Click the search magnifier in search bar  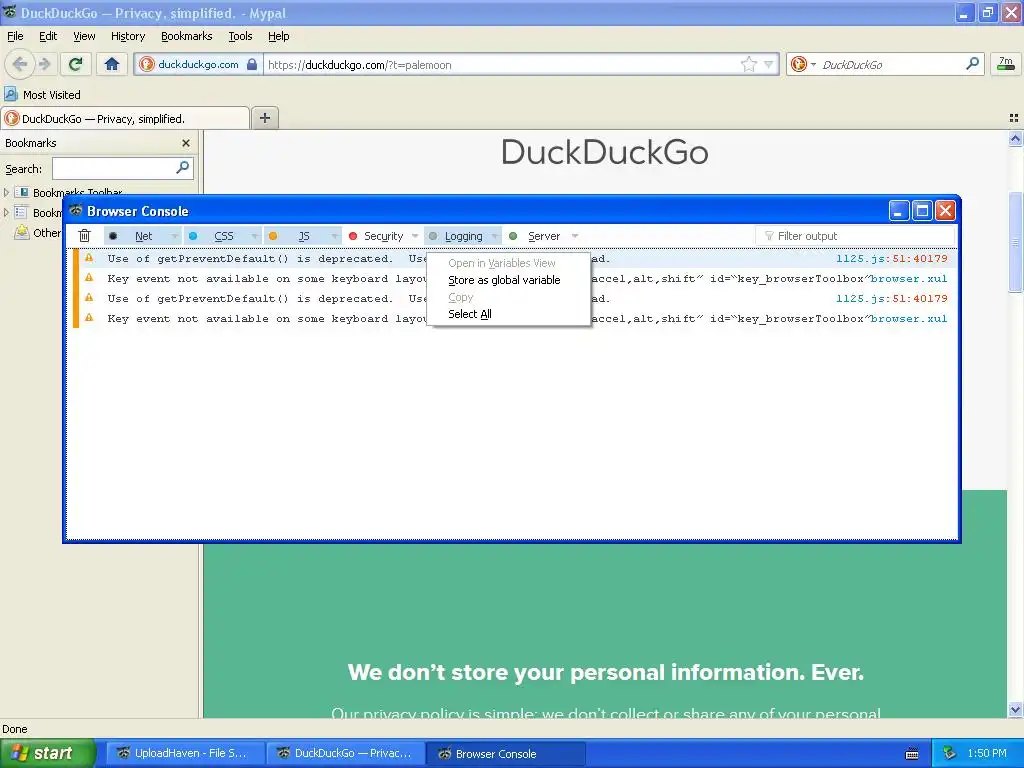(972, 63)
